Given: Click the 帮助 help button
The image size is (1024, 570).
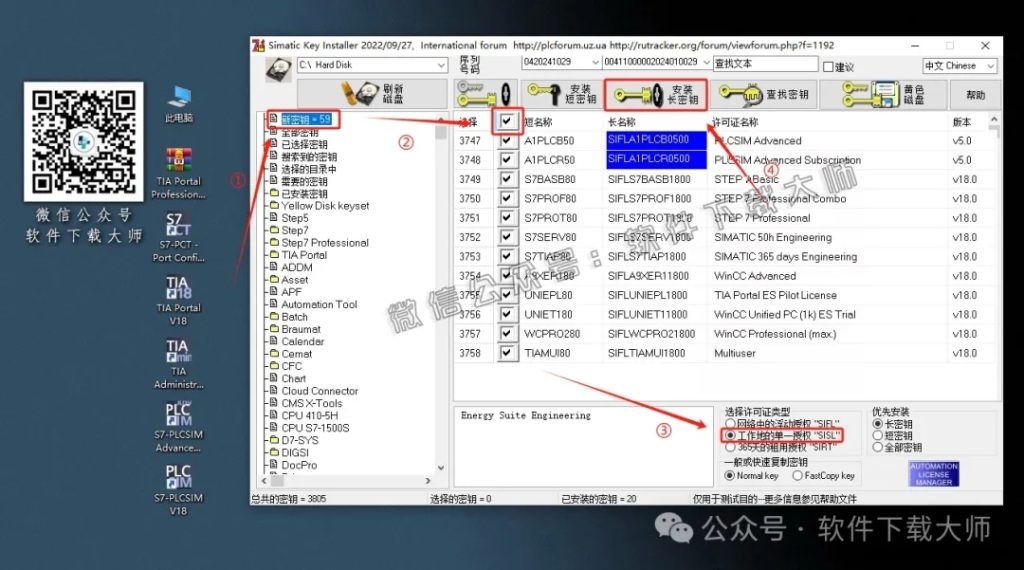Looking at the screenshot, I should point(975,95).
